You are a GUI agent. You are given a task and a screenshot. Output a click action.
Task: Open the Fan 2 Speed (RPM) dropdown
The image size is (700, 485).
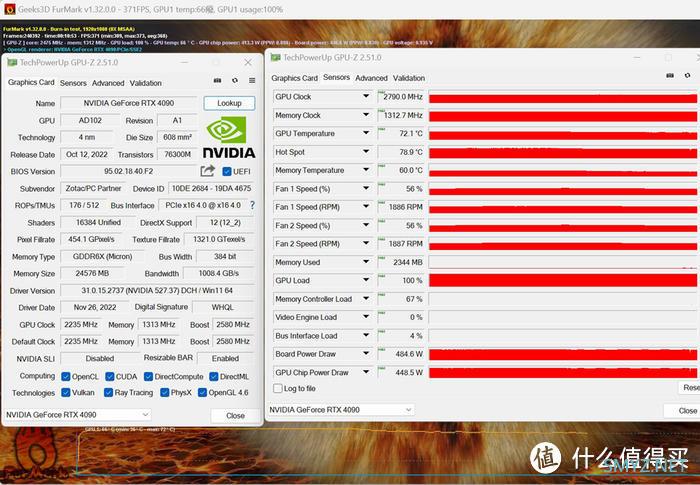pos(366,243)
